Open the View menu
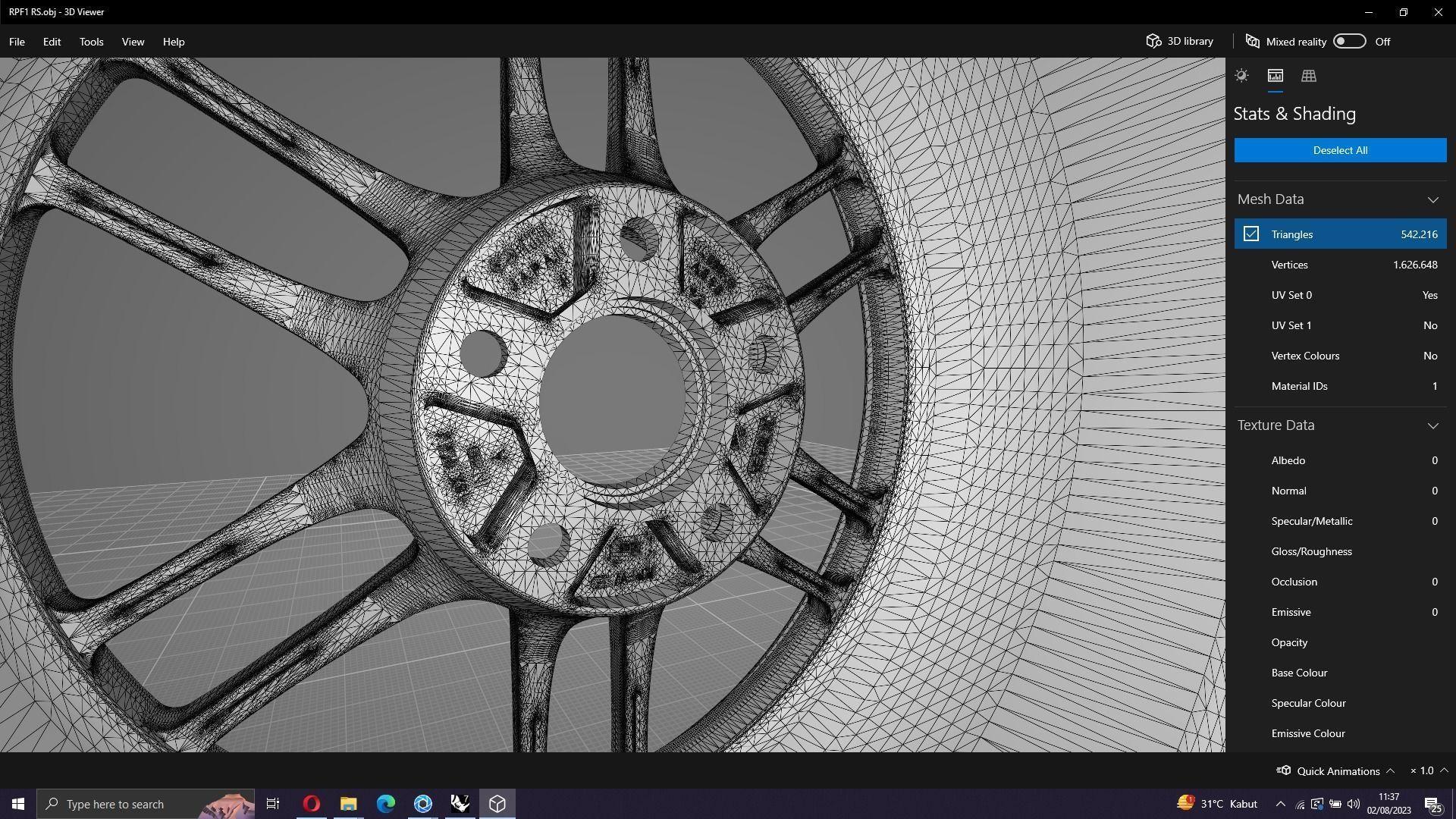1456x819 pixels. 133,42
